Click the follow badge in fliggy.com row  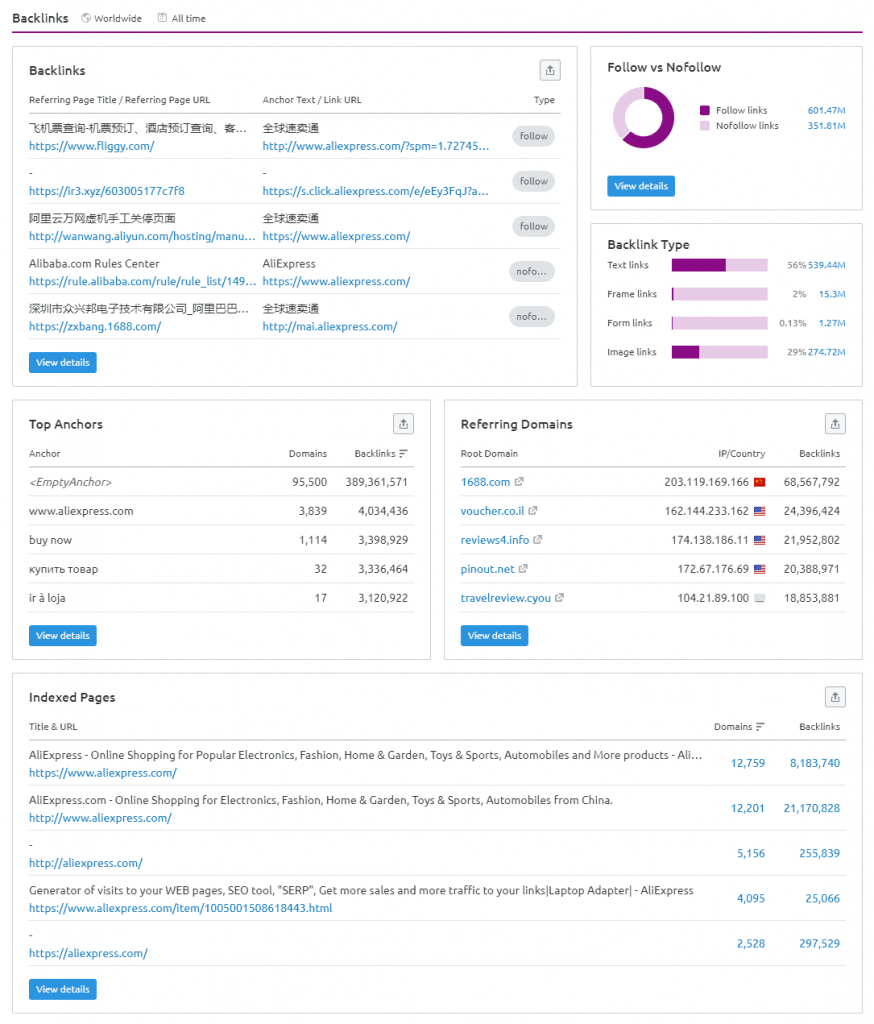(x=534, y=136)
